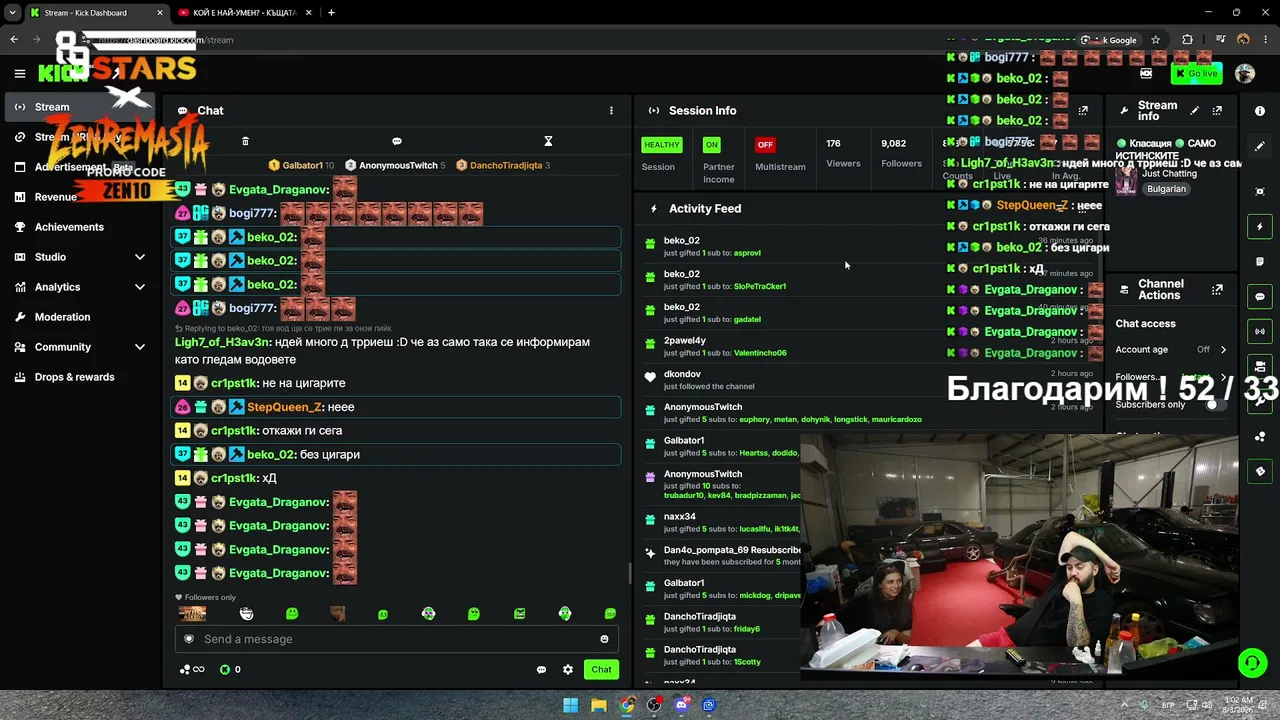The width and height of the screenshot is (1280, 720).
Task: Select top gifter AnonymousTwitch
Action: tap(395, 165)
